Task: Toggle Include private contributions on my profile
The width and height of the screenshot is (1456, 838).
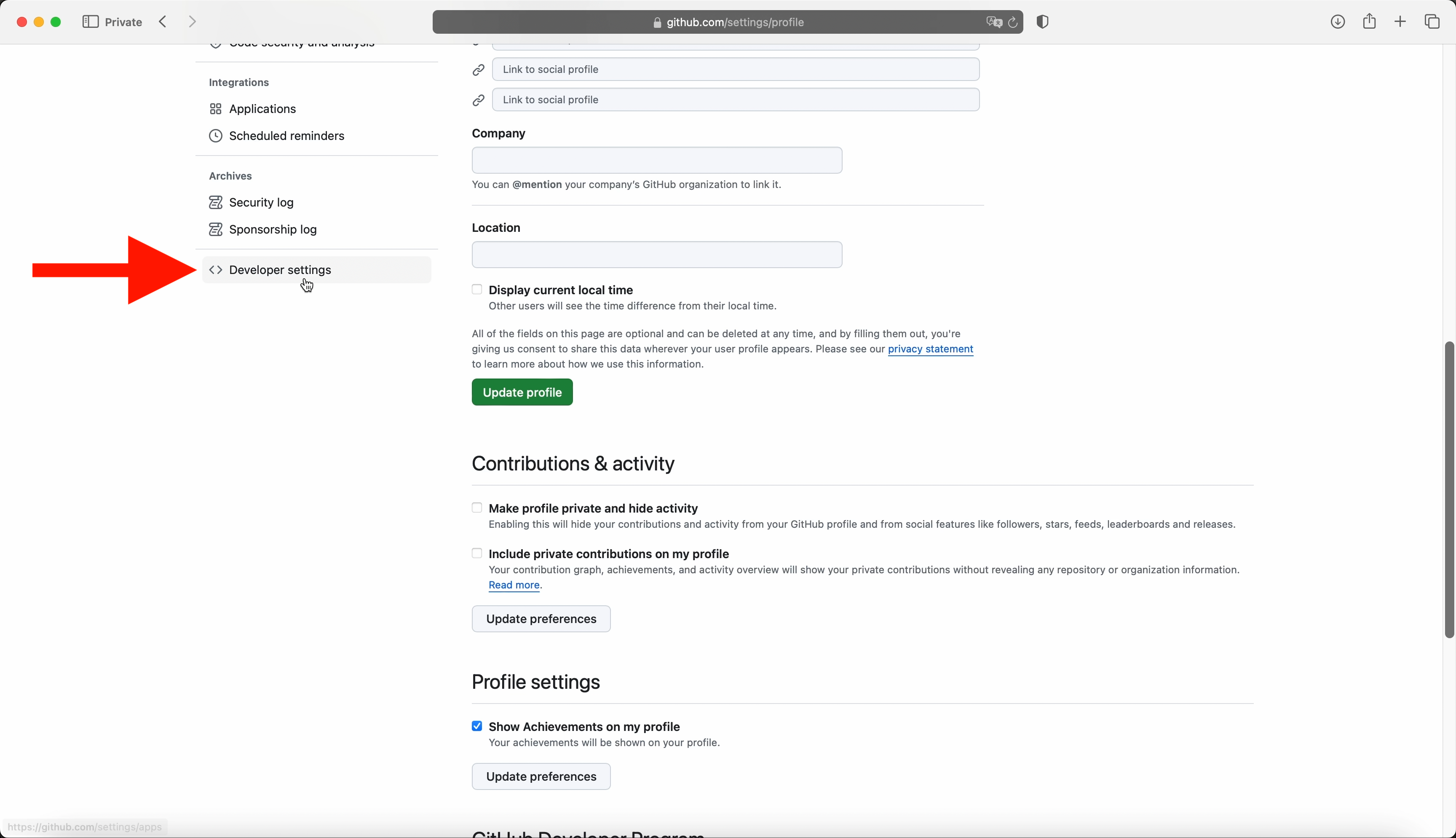Action: (477, 553)
